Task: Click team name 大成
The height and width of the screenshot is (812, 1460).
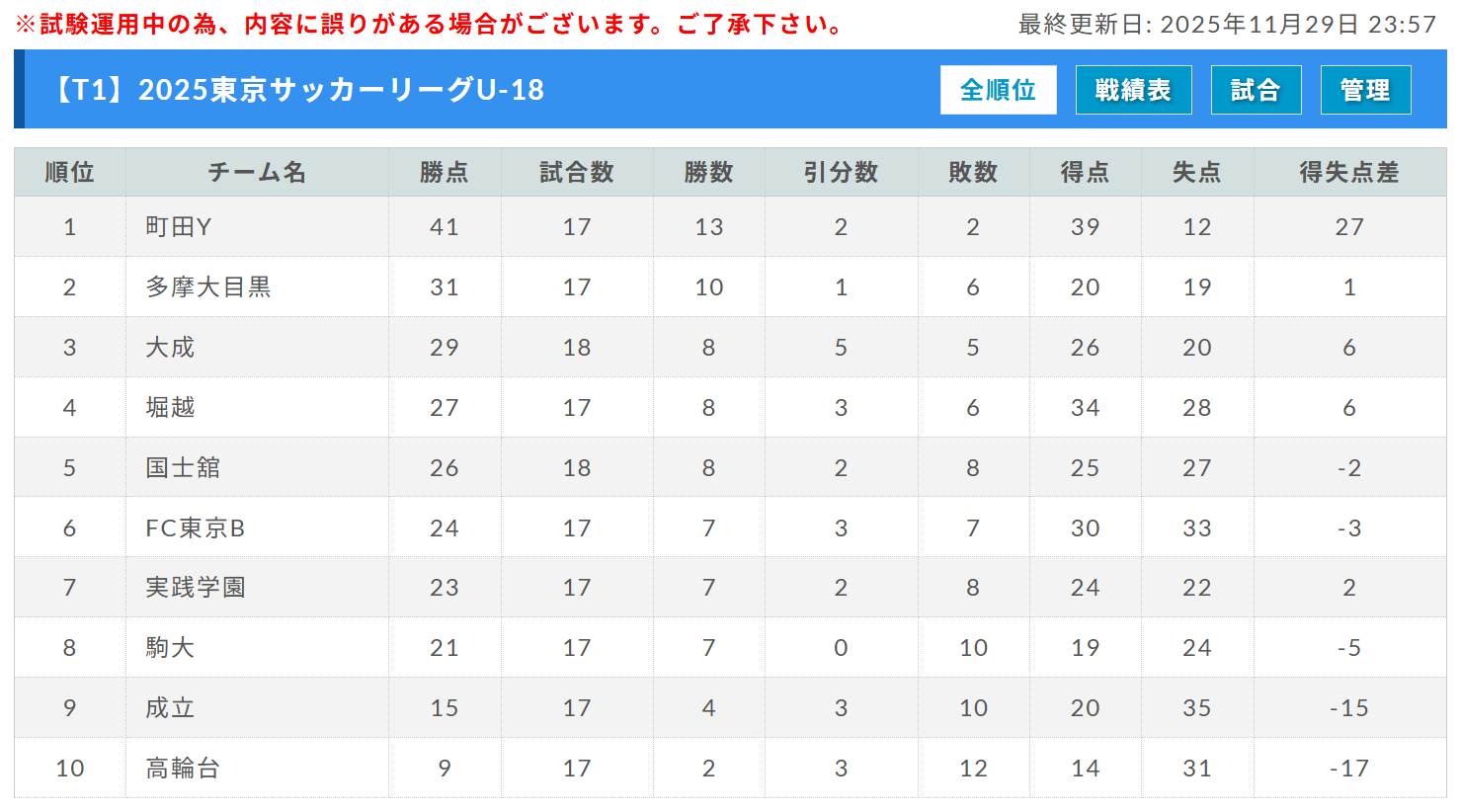Action: coord(170,348)
